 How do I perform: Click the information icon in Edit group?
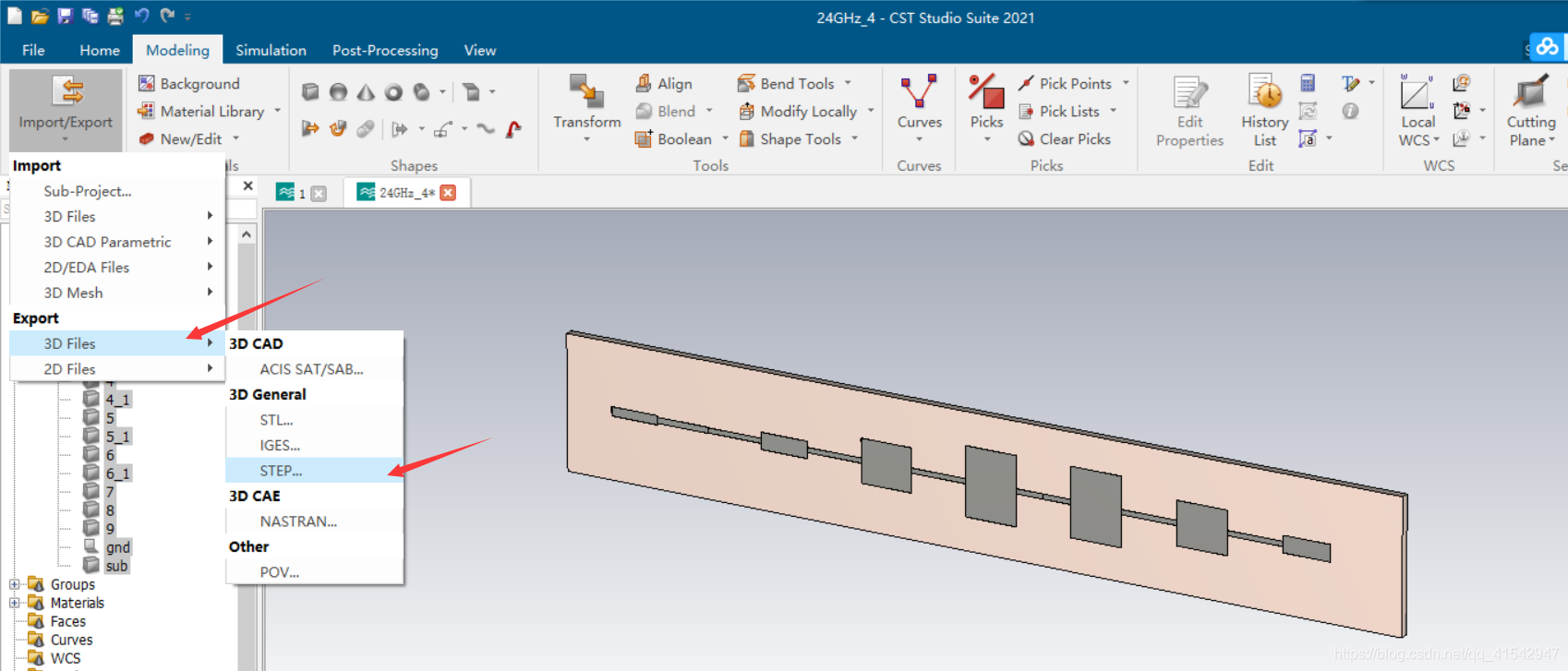coord(1350,111)
